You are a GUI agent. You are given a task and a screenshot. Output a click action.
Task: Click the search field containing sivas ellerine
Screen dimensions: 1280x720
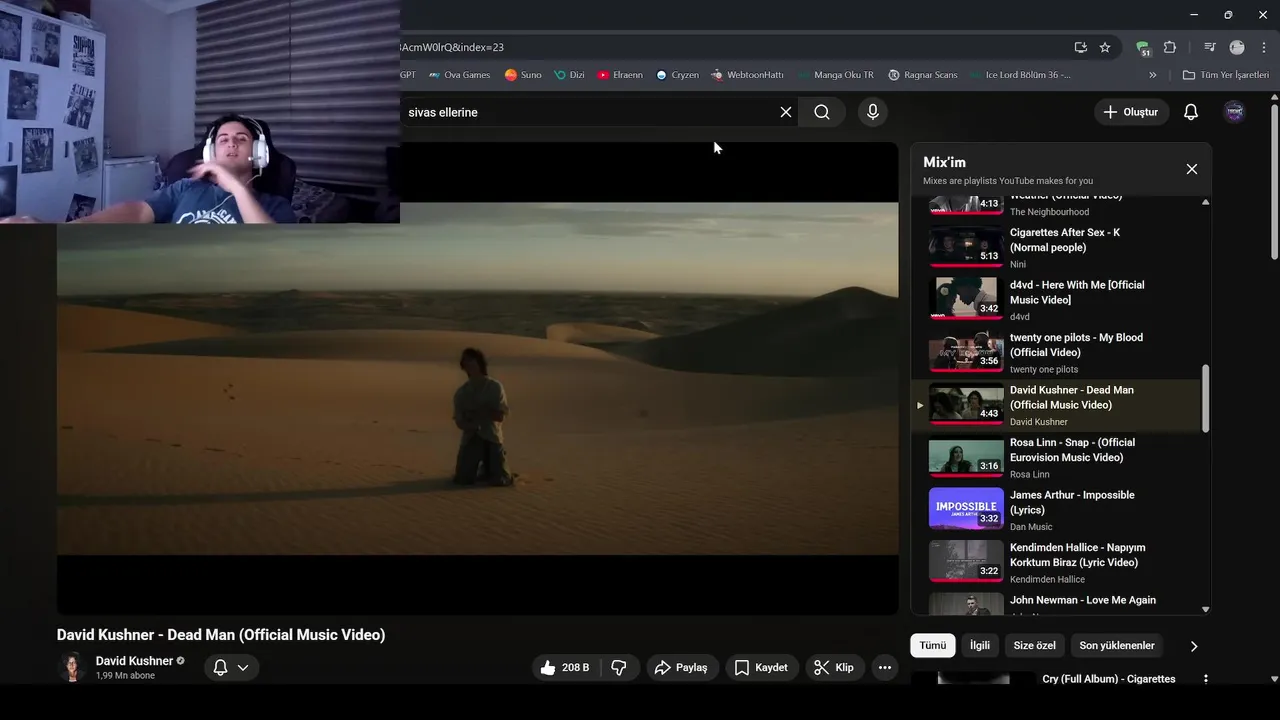coord(590,112)
